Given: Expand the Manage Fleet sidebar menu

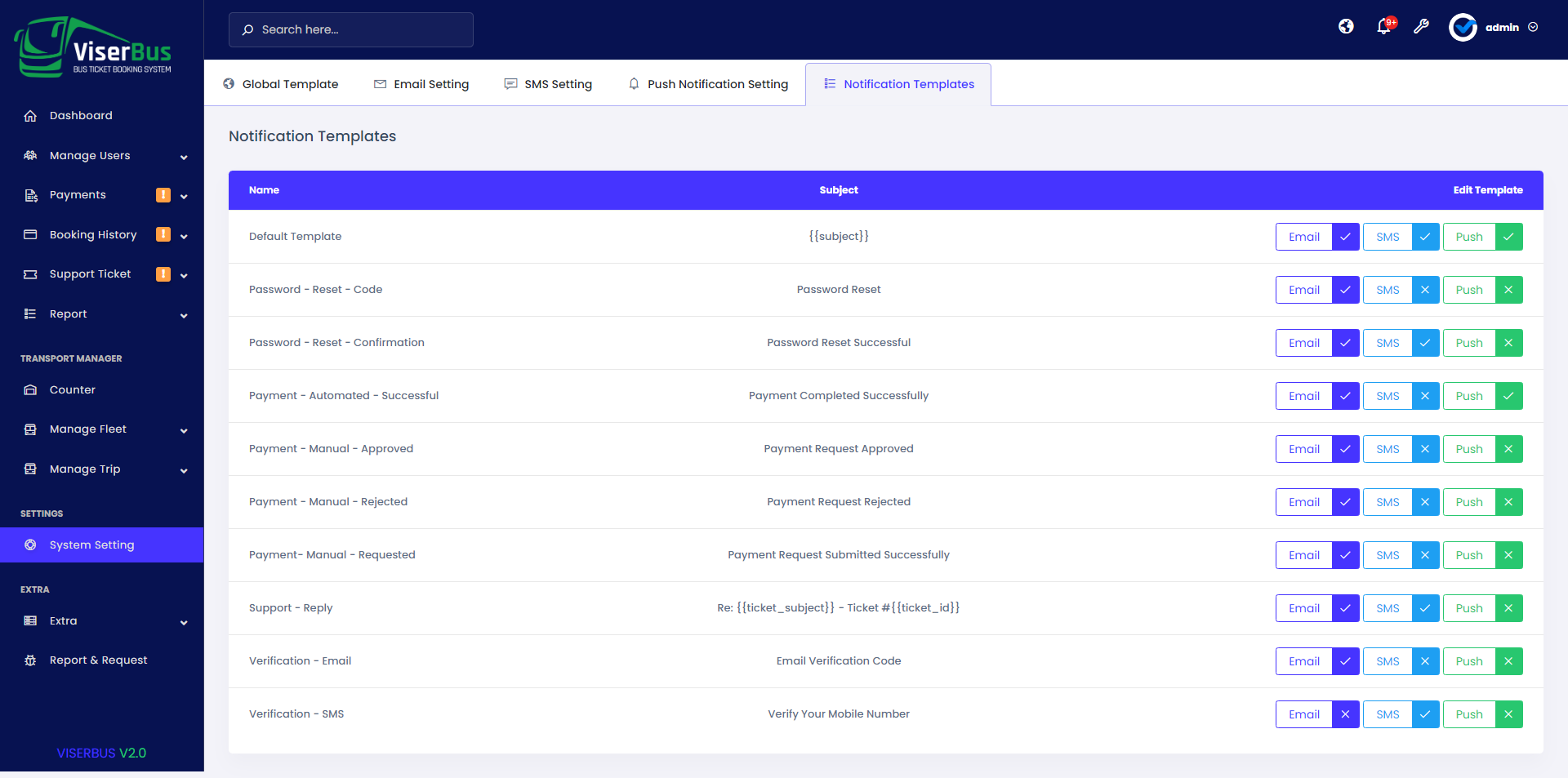Looking at the screenshot, I should [87, 429].
